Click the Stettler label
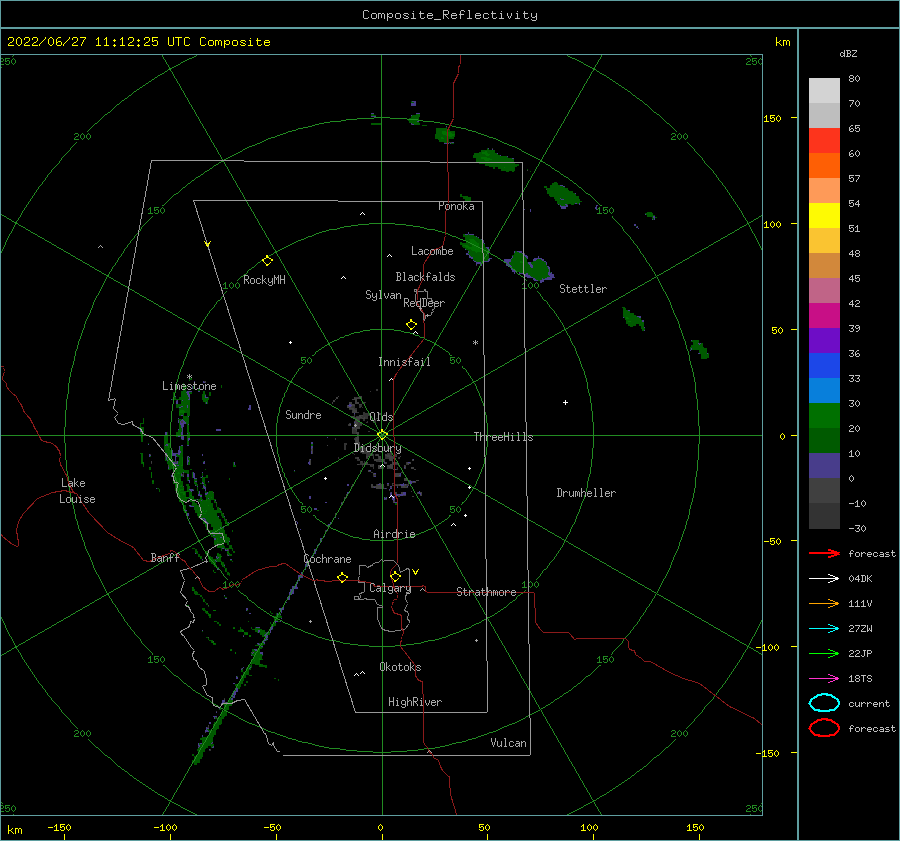Image resolution: width=900 pixels, height=841 pixels. 583,289
